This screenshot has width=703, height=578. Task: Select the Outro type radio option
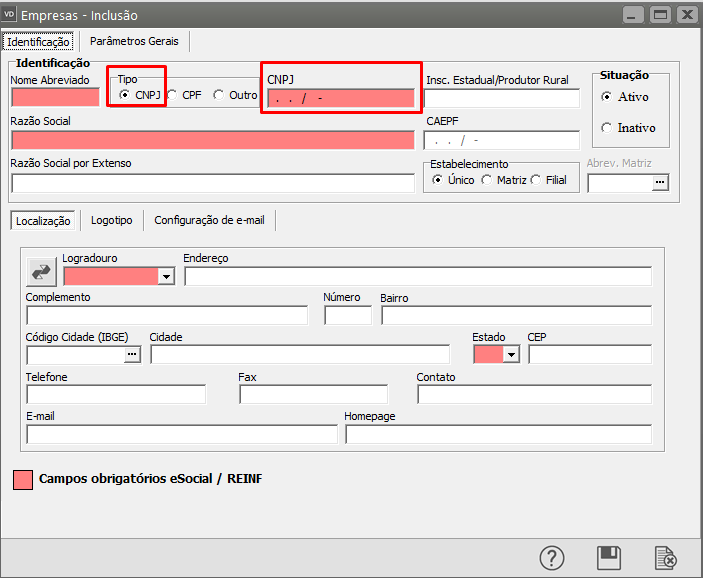(x=218, y=95)
